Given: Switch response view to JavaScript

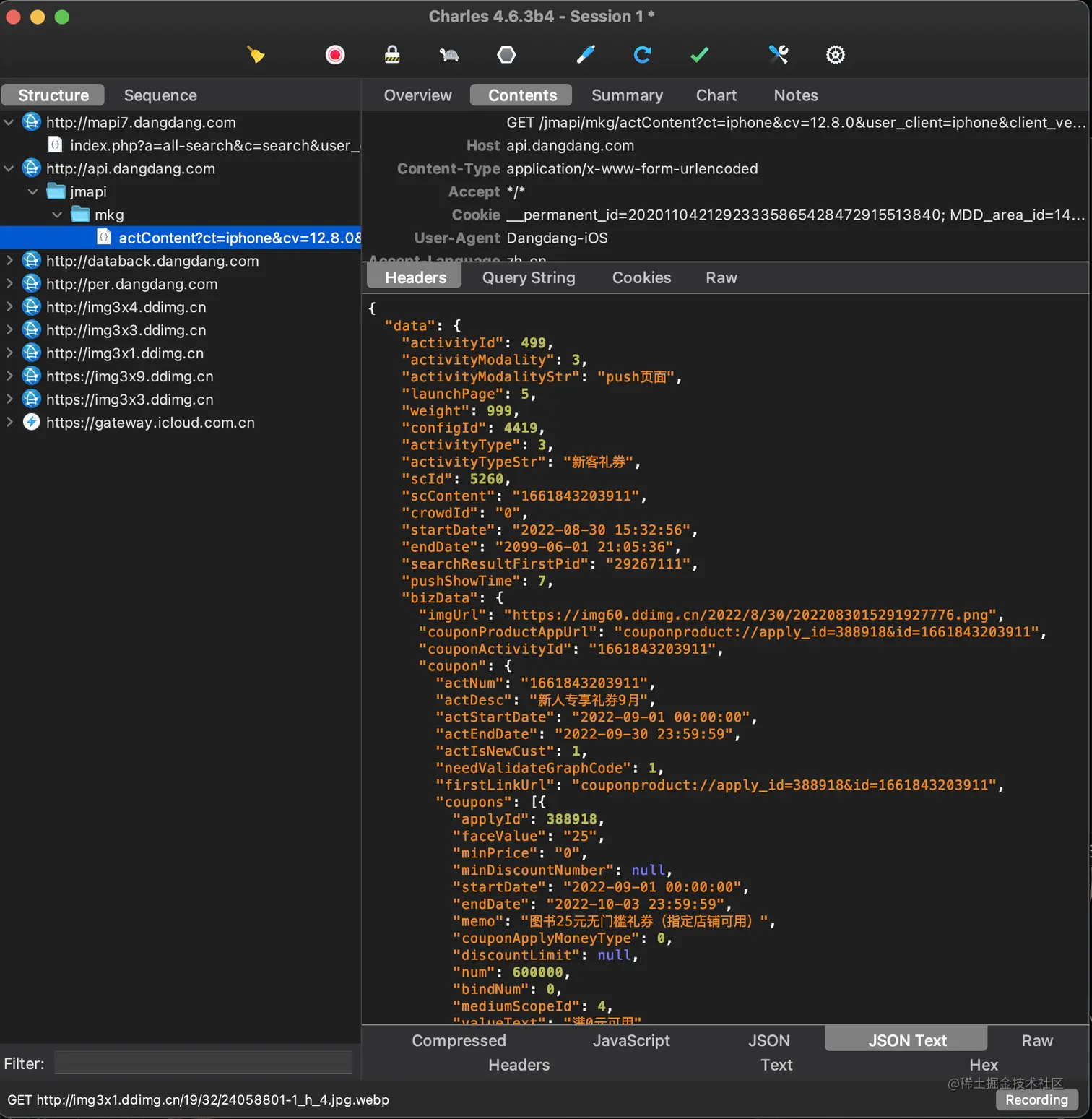Looking at the screenshot, I should tap(631, 1041).
